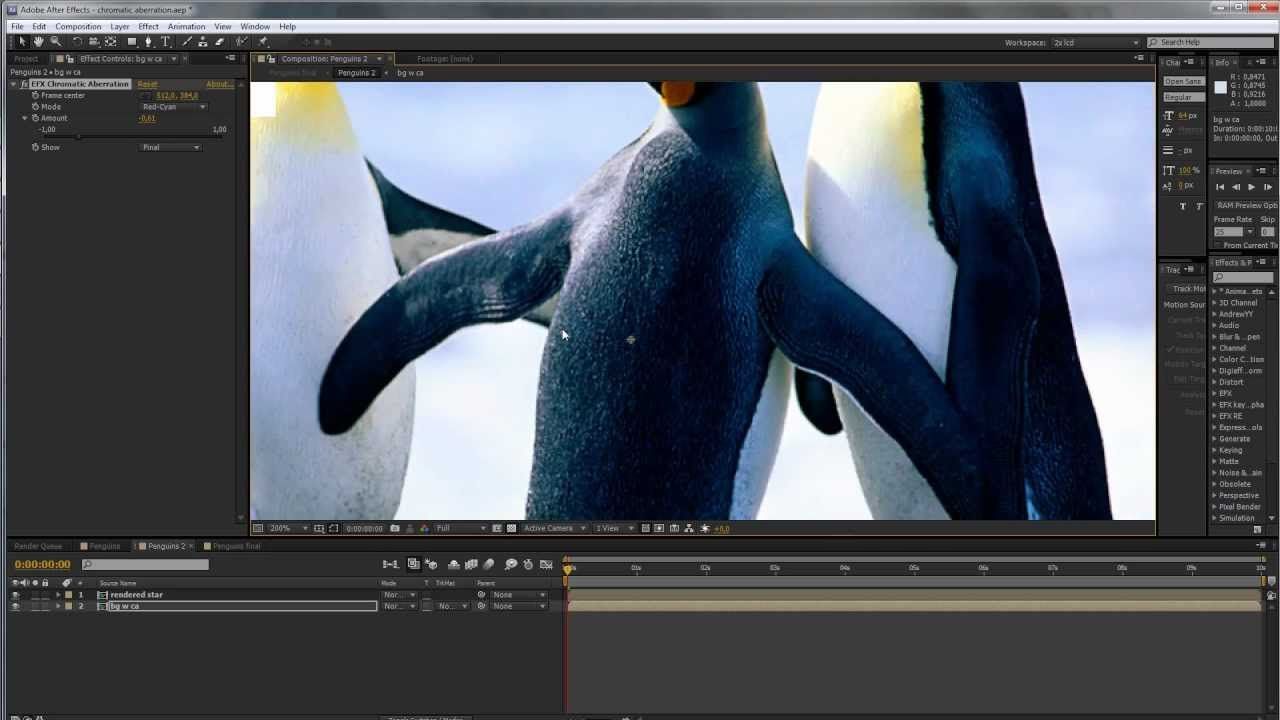Collapse the Amount property triangle
This screenshot has height=720, width=1280.
(x=25, y=118)
